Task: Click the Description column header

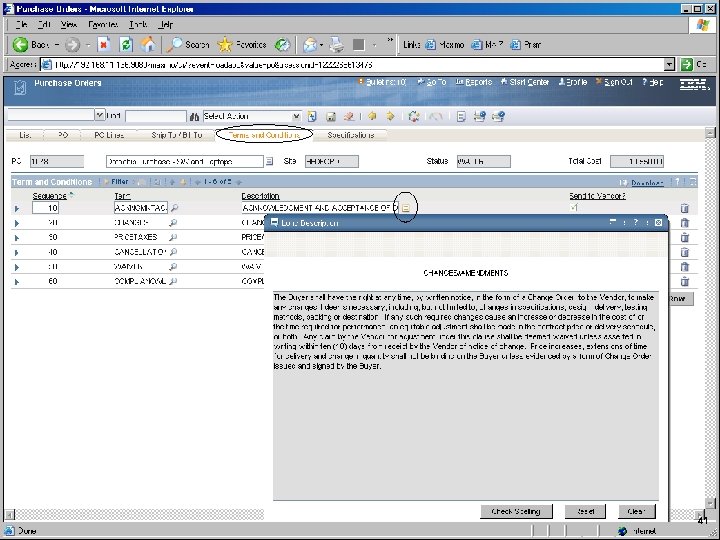Action: point(260,196)
